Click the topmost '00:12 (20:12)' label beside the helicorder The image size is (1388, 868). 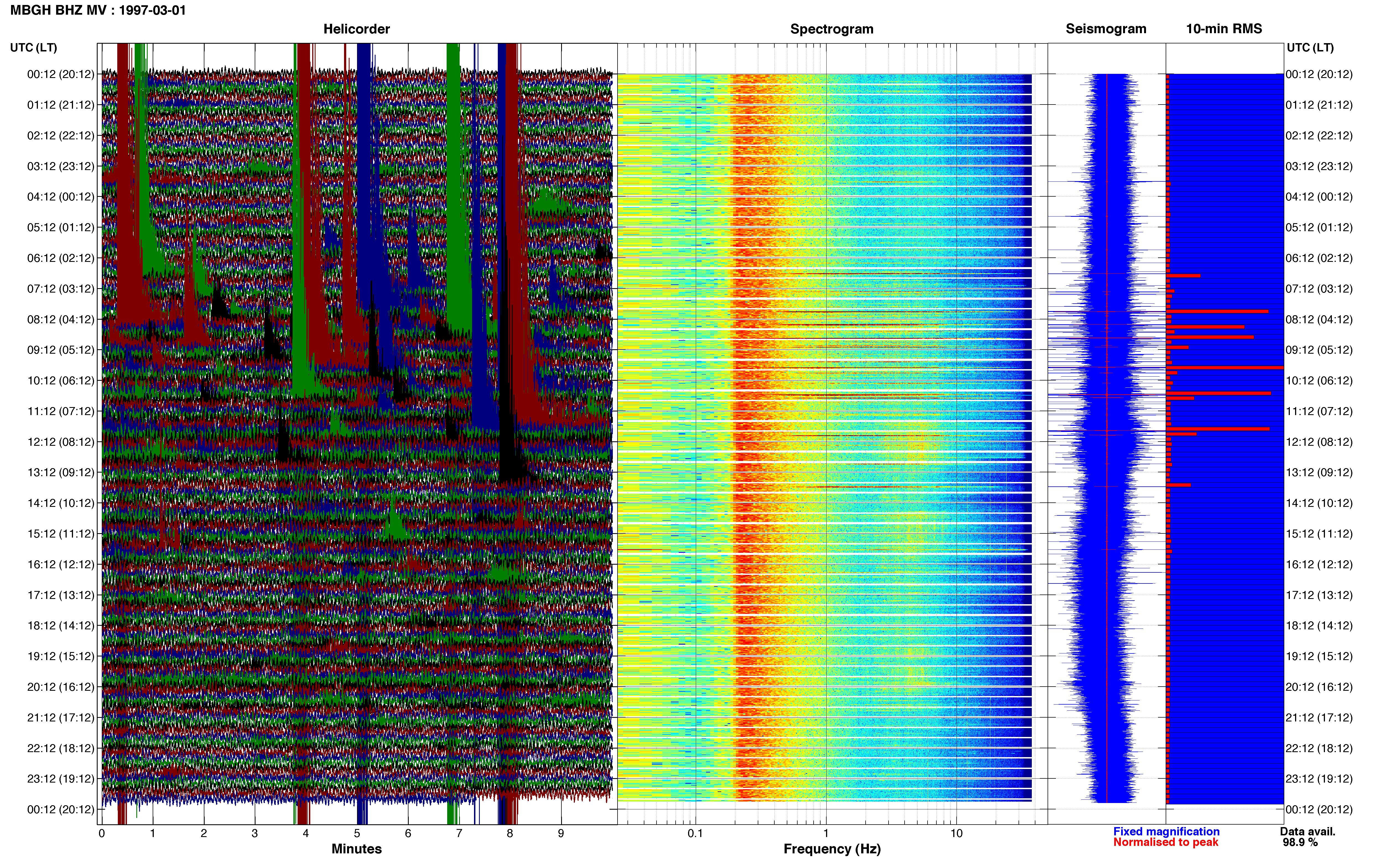[x=61, y=74]
